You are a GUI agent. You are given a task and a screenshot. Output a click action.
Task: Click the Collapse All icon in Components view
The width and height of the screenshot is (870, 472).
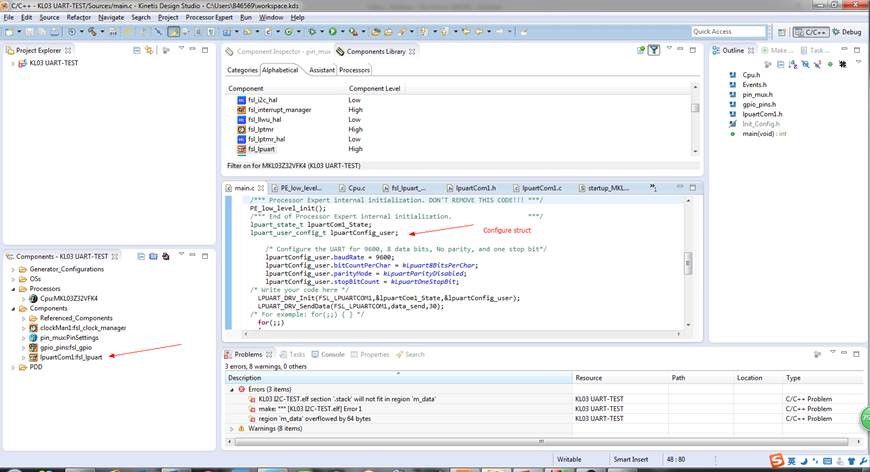click(x=141, y=256)
